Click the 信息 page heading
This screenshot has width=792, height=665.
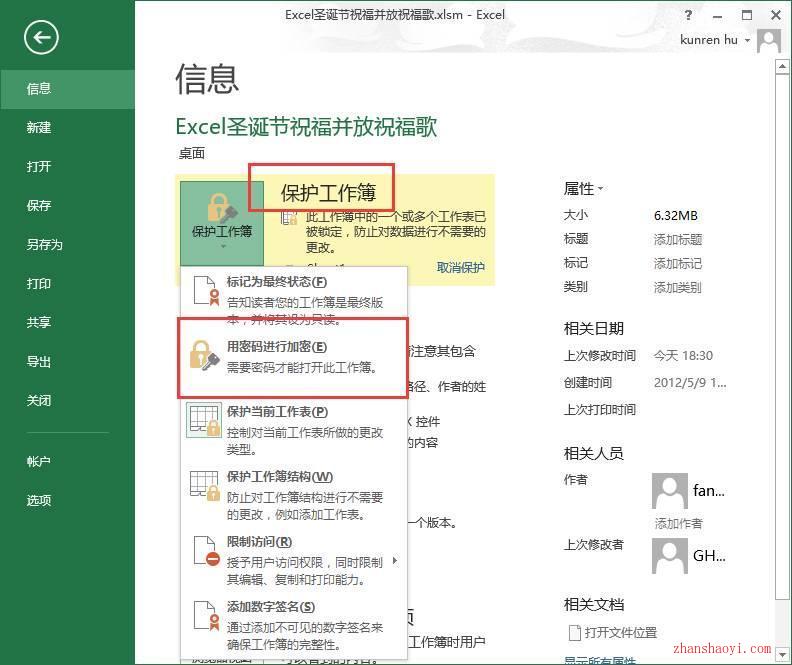(207, 79)
